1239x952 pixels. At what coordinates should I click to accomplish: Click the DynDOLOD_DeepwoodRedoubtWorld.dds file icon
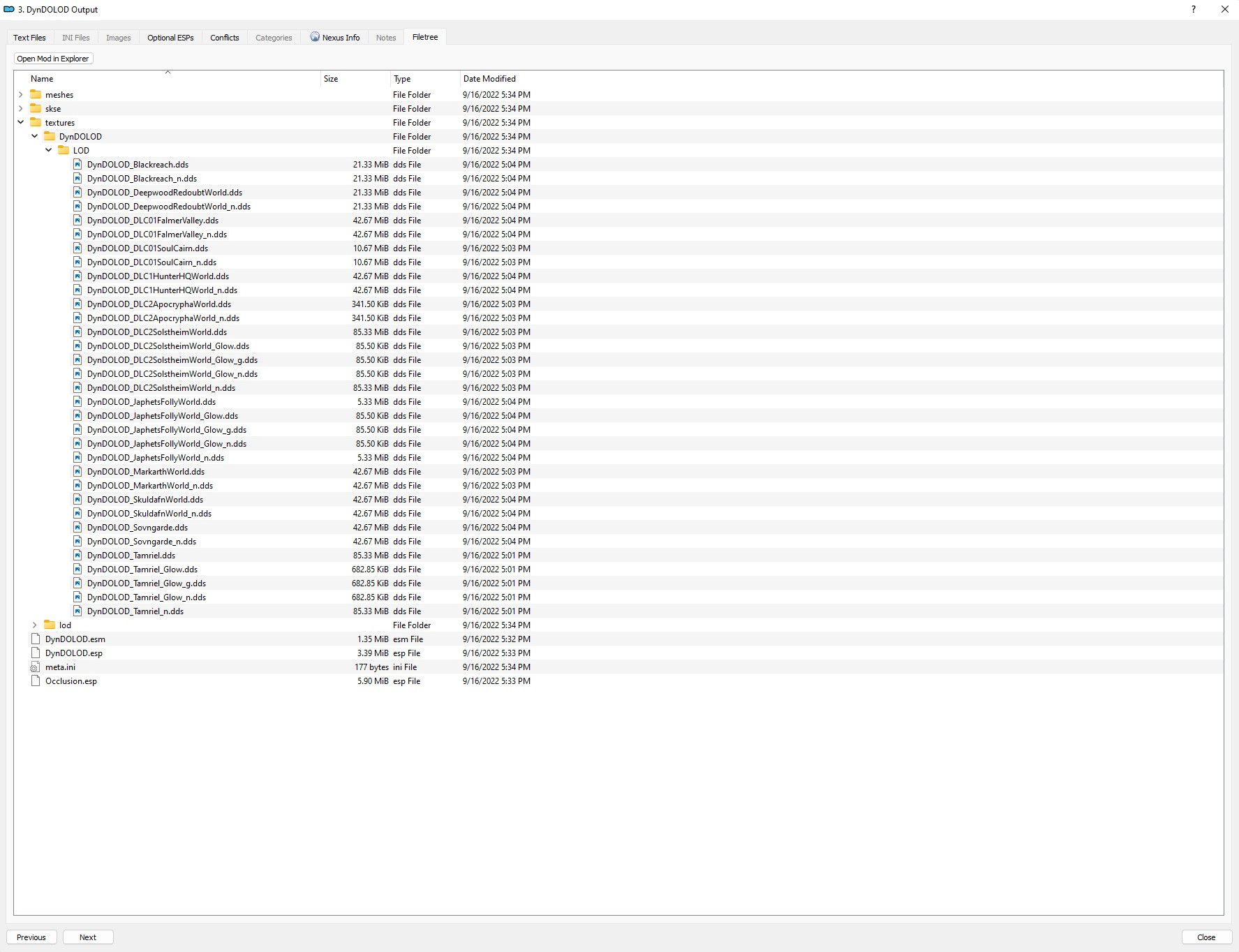point(77,192)
